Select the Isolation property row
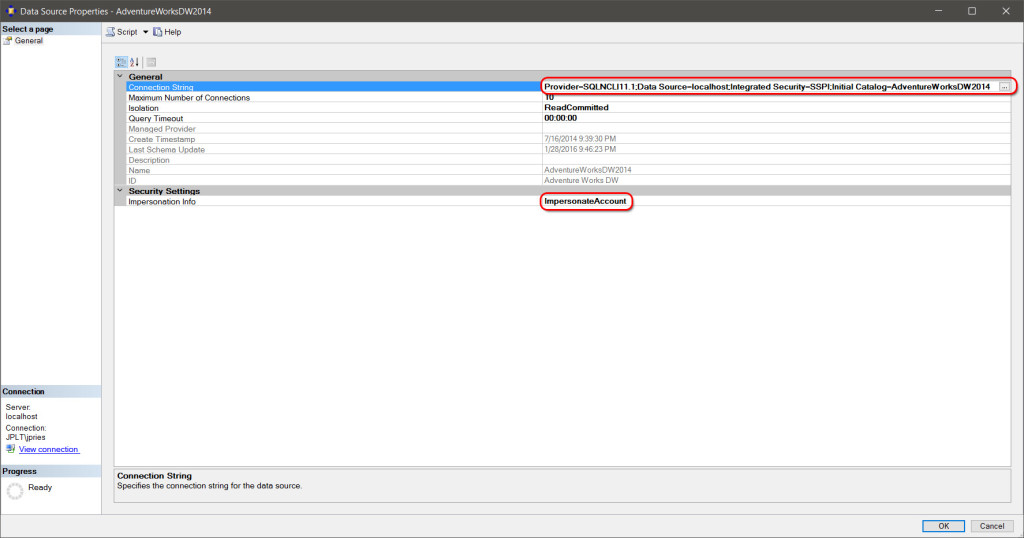The width and height of the screenshot is (1024, 538). [143, 108]
